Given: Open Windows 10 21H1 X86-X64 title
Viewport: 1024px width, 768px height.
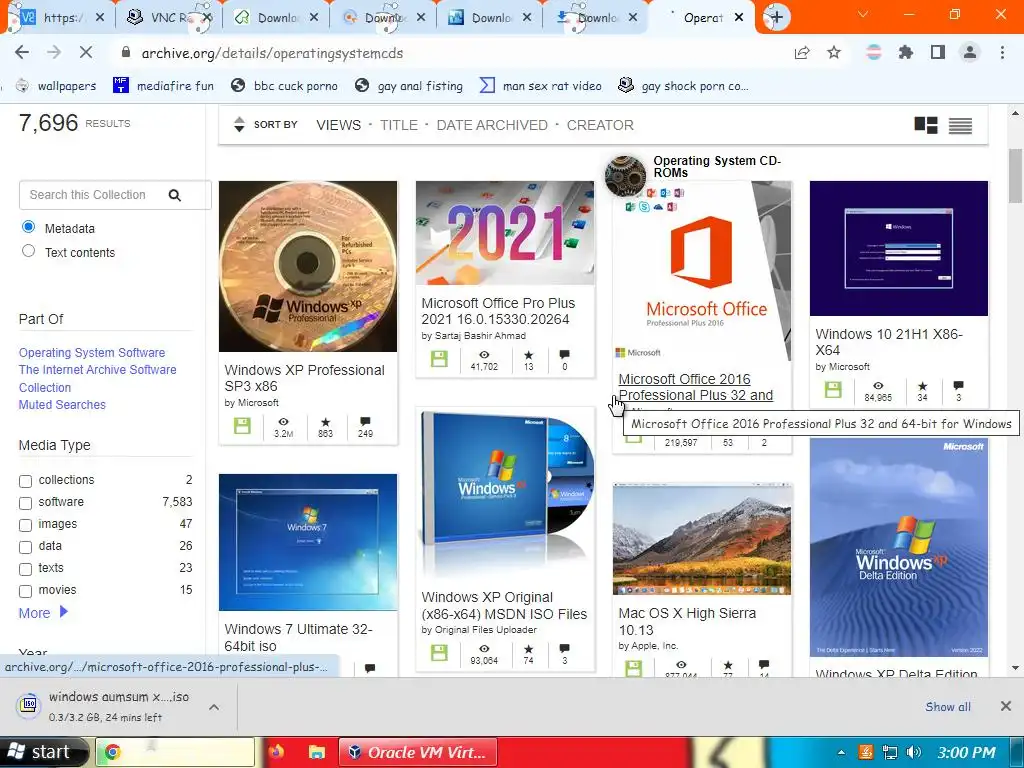Looking at the screenshot, I should 889,342.
